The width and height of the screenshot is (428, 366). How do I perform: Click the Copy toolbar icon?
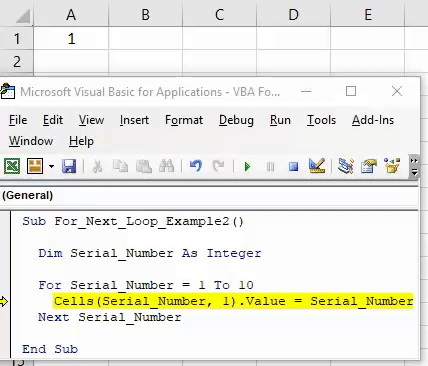(x=120, y=166)
